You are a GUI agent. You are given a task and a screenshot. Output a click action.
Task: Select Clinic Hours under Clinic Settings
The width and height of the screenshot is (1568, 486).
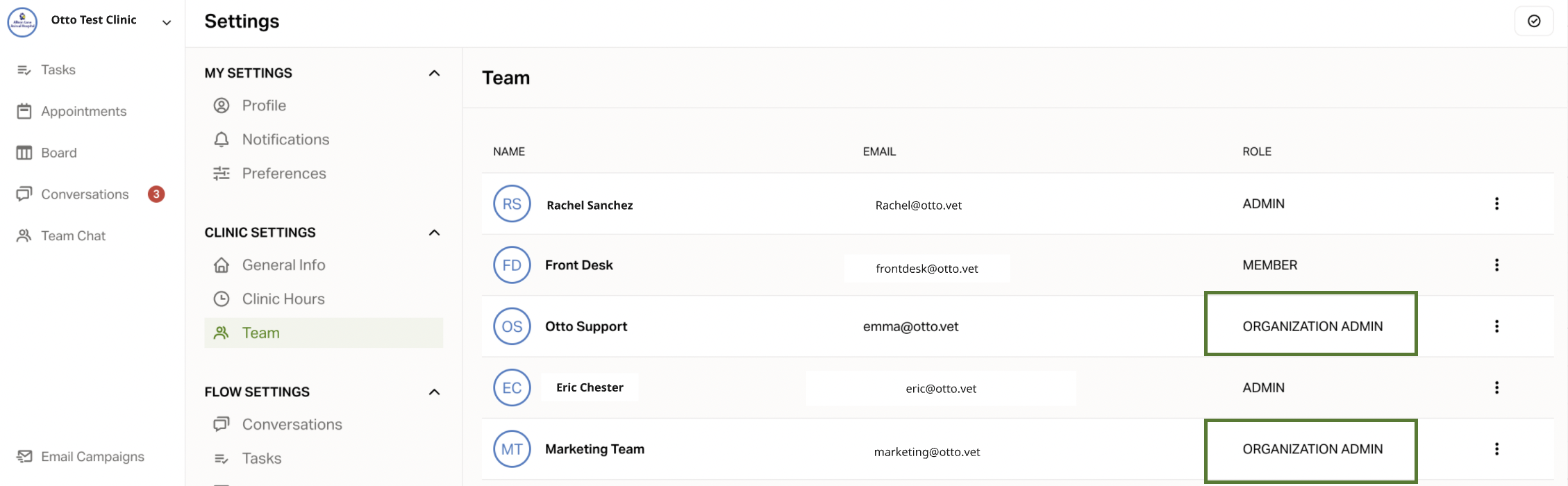[x=283, y=299]
